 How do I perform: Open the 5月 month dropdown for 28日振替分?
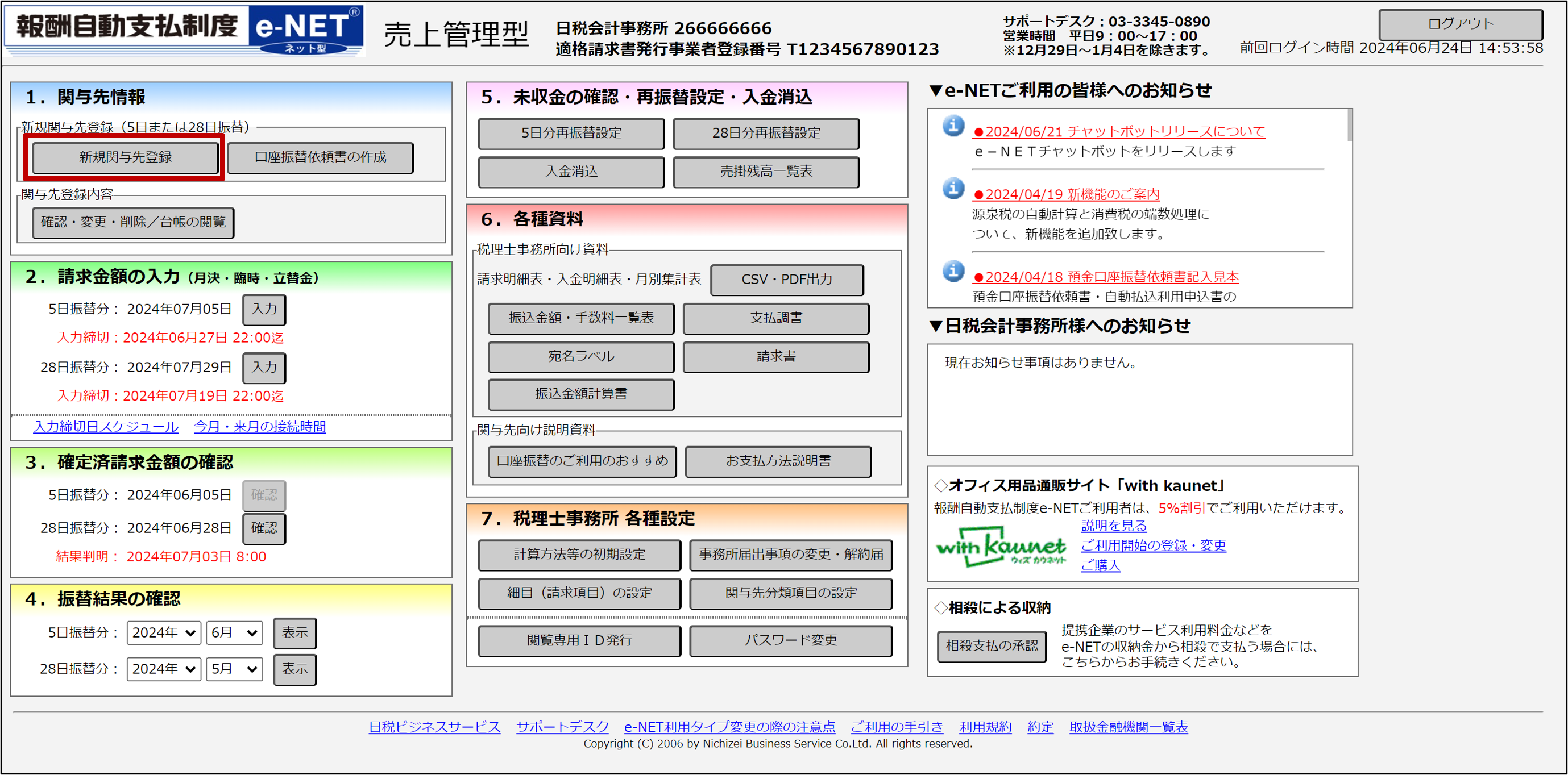[234, 669]
